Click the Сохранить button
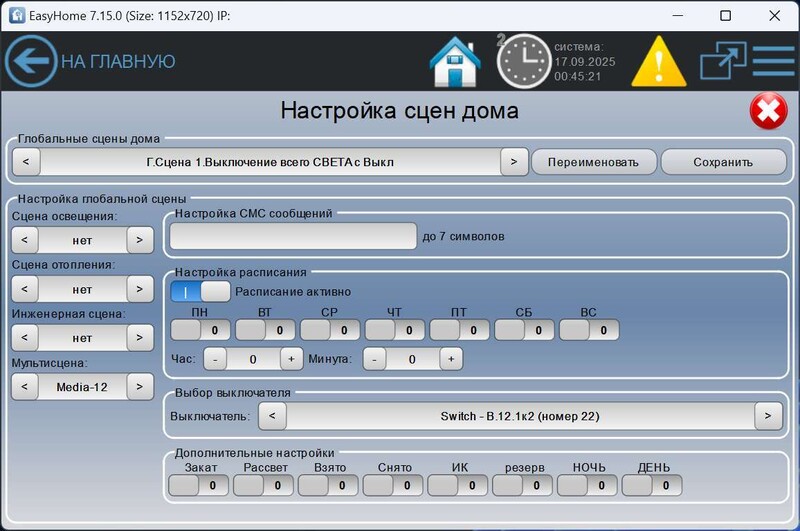The height and width of the screenshot is (531, 800). coord(722,161)
